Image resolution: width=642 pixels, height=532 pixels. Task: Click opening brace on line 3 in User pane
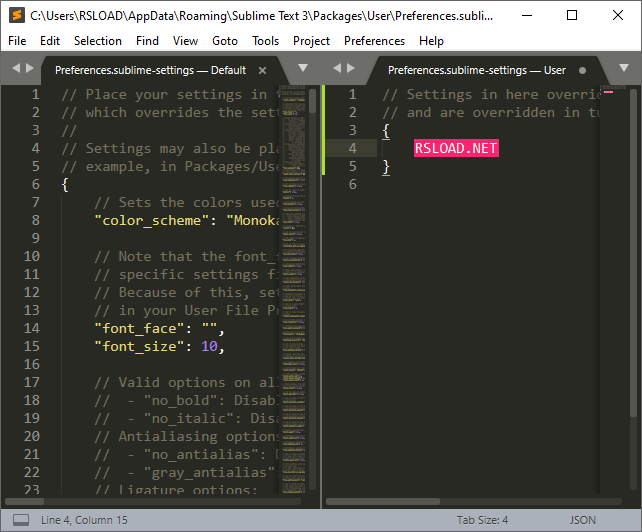pos(386,131)
